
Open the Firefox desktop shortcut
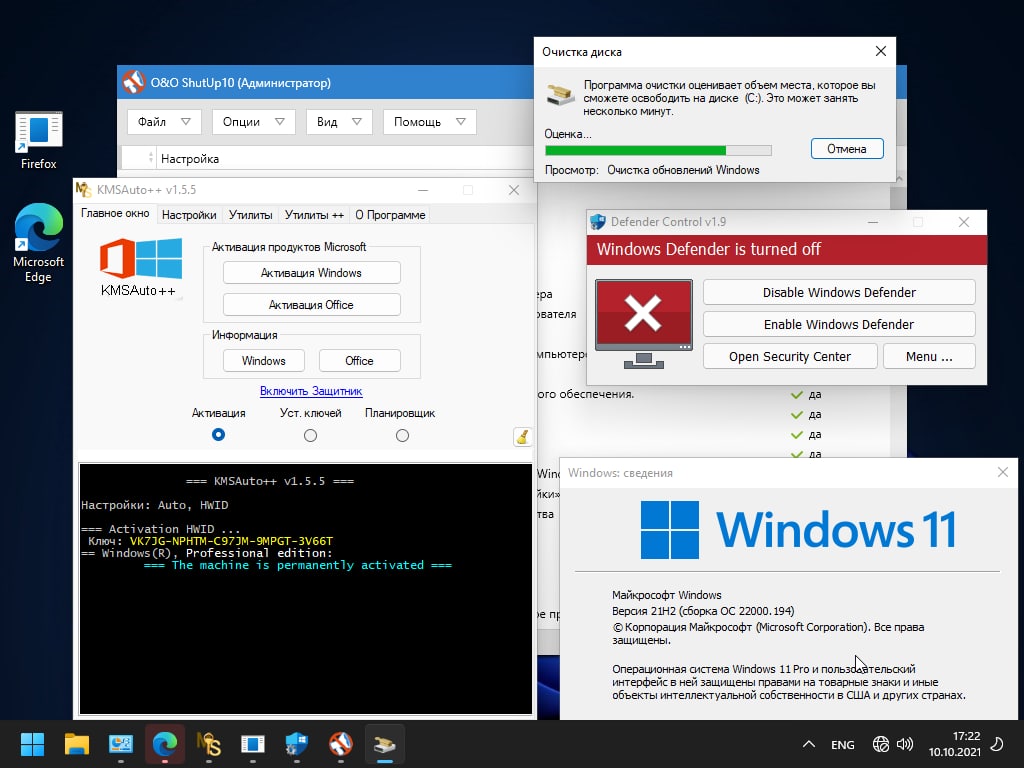point(39,140)
